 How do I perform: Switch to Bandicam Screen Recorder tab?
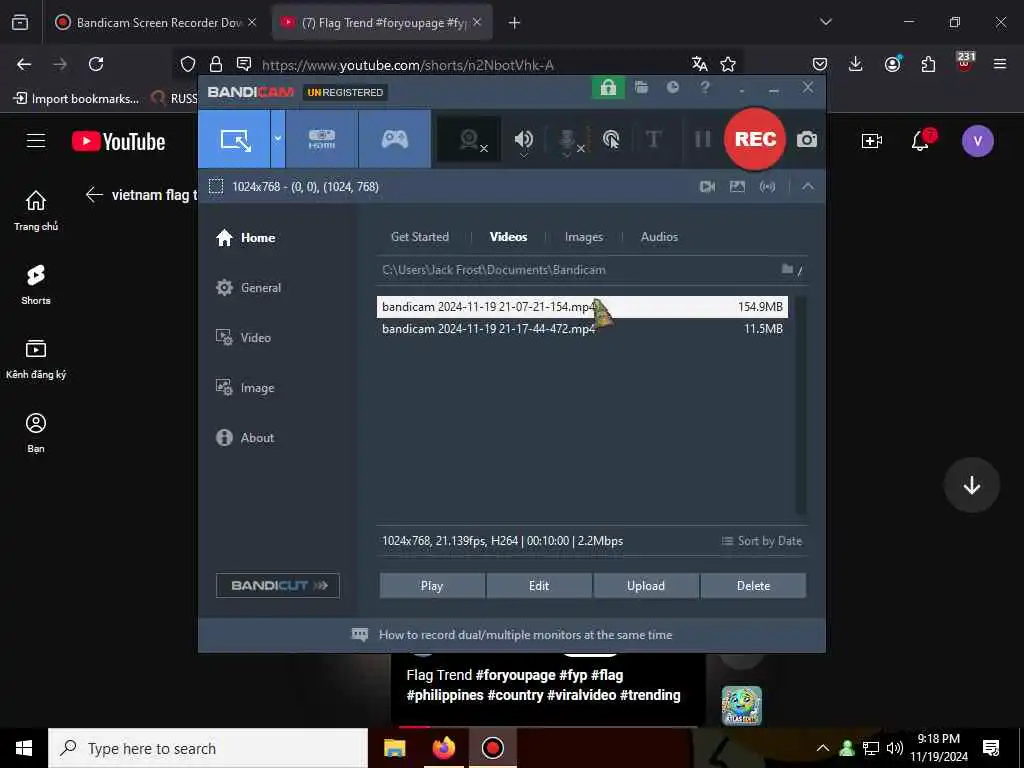[155, 23]
